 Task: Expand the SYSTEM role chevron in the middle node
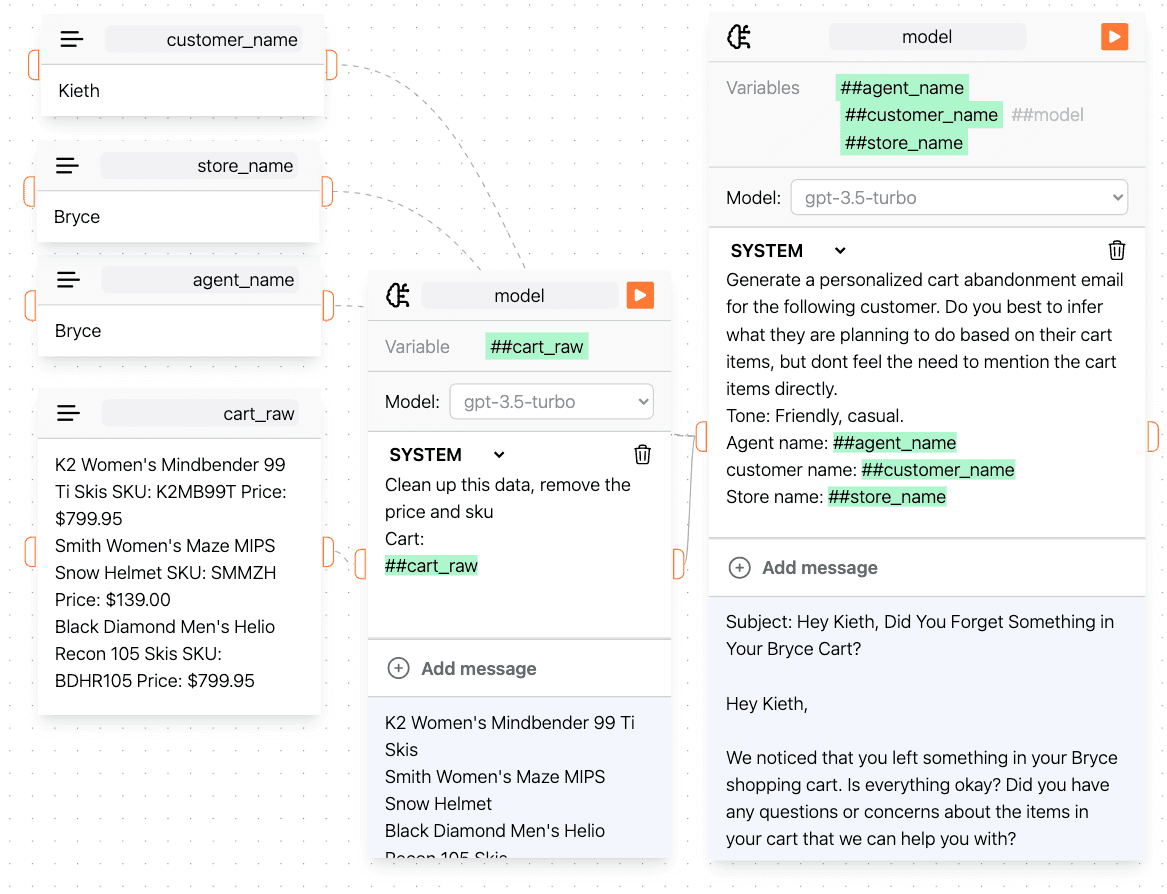coord(498,454)
